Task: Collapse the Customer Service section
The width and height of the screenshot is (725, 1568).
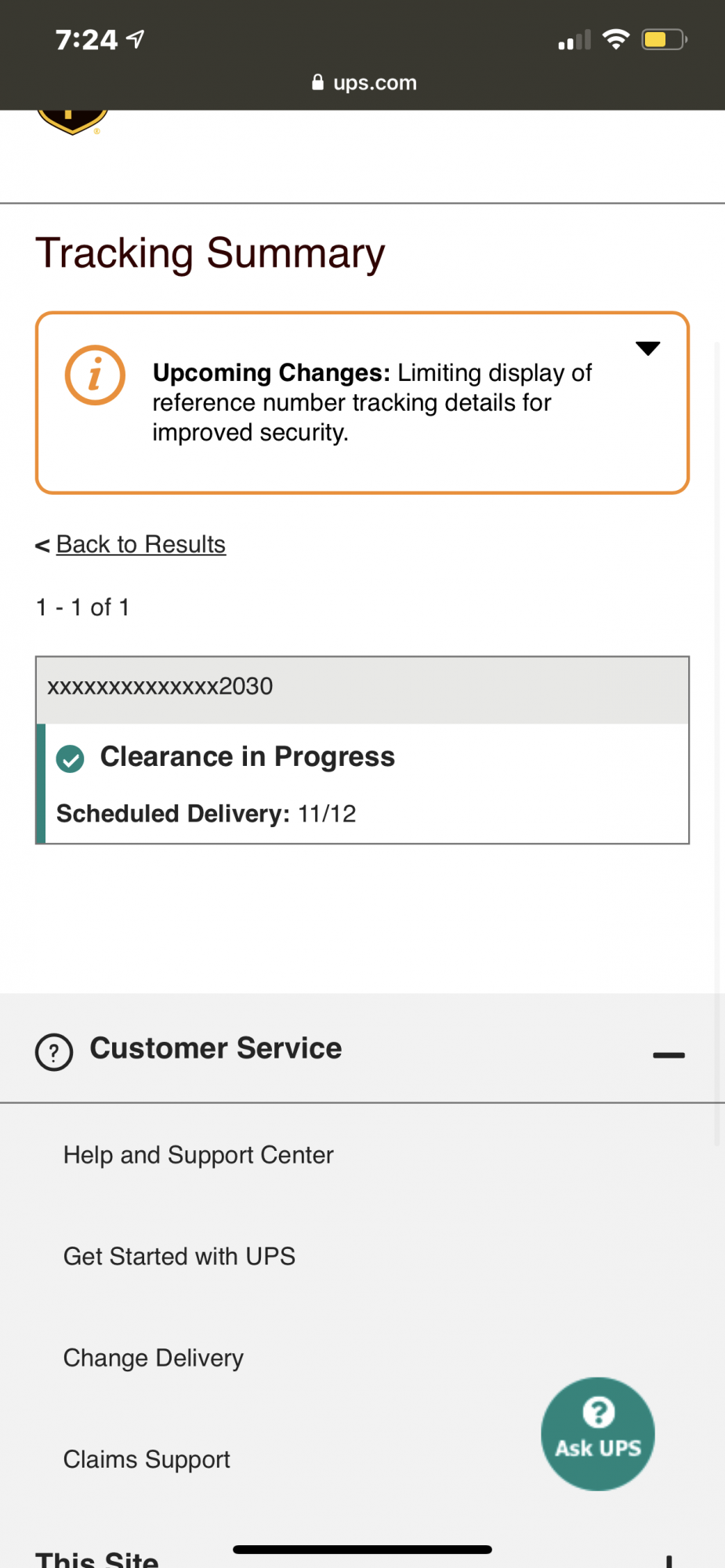Action: (x=669, y=1054)
